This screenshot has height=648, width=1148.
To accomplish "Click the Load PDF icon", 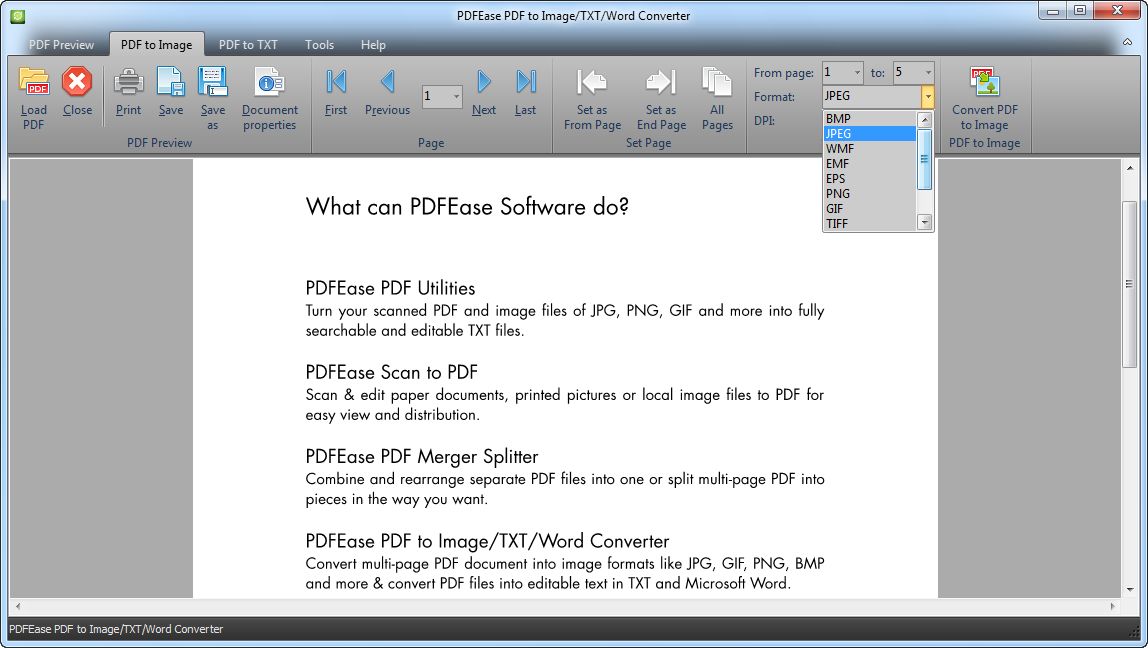I will [x=34, y=81].
